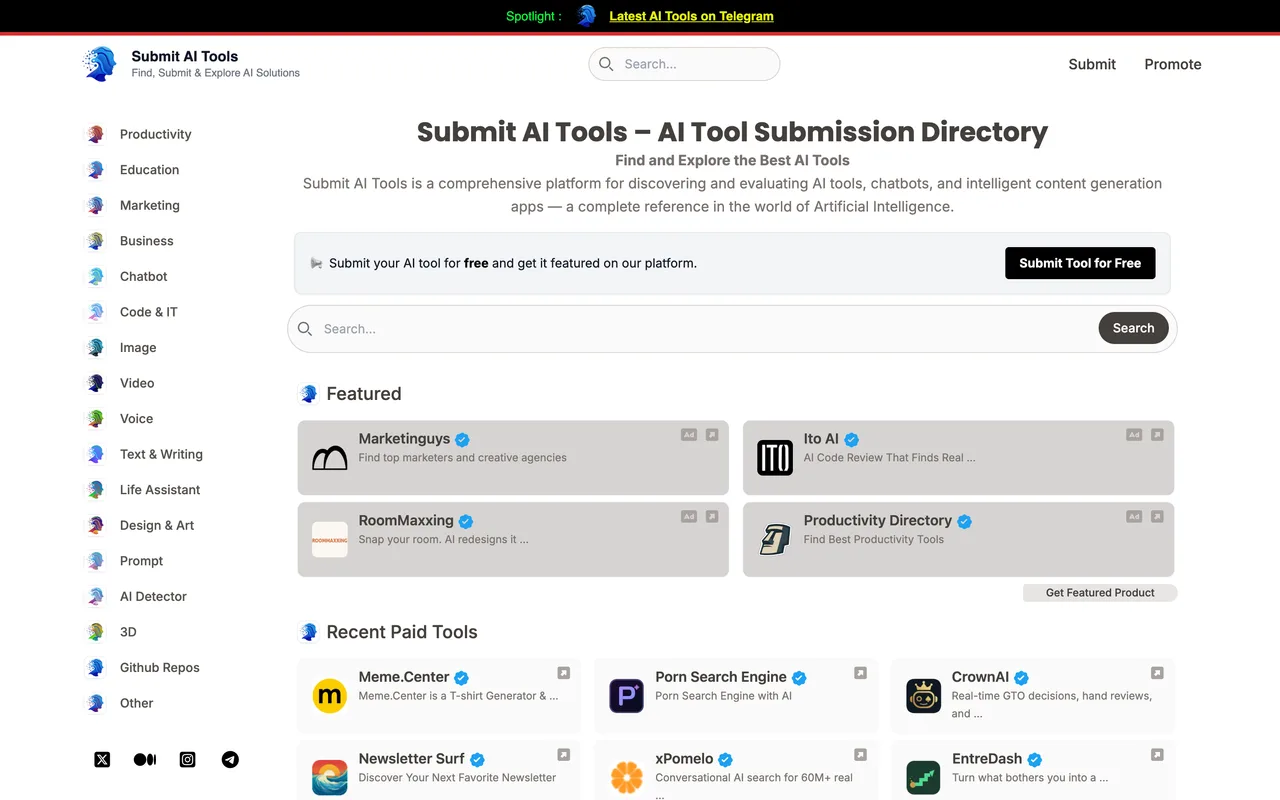Open the Prompt category
This screenshot has height=800, width=1280.
(141, 561)
